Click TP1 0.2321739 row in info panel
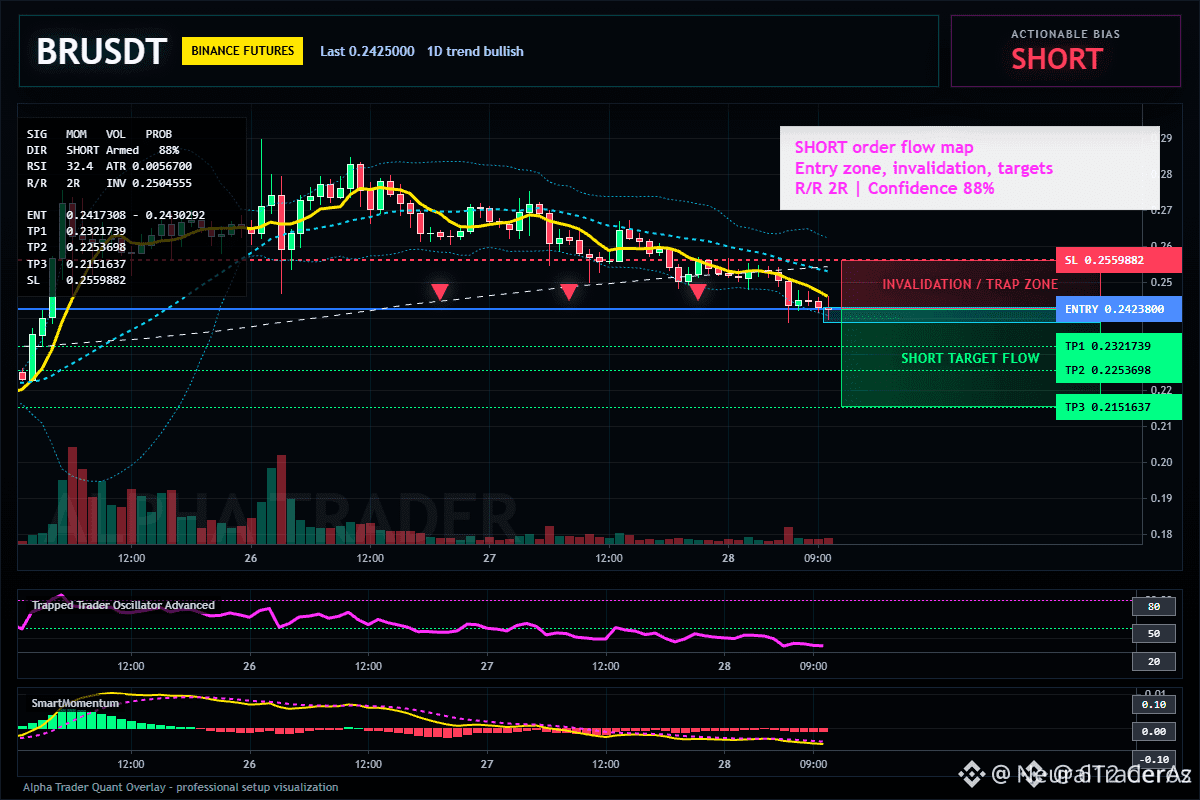1200x800 pixels. pyautogui.click(x=77, y=231)
